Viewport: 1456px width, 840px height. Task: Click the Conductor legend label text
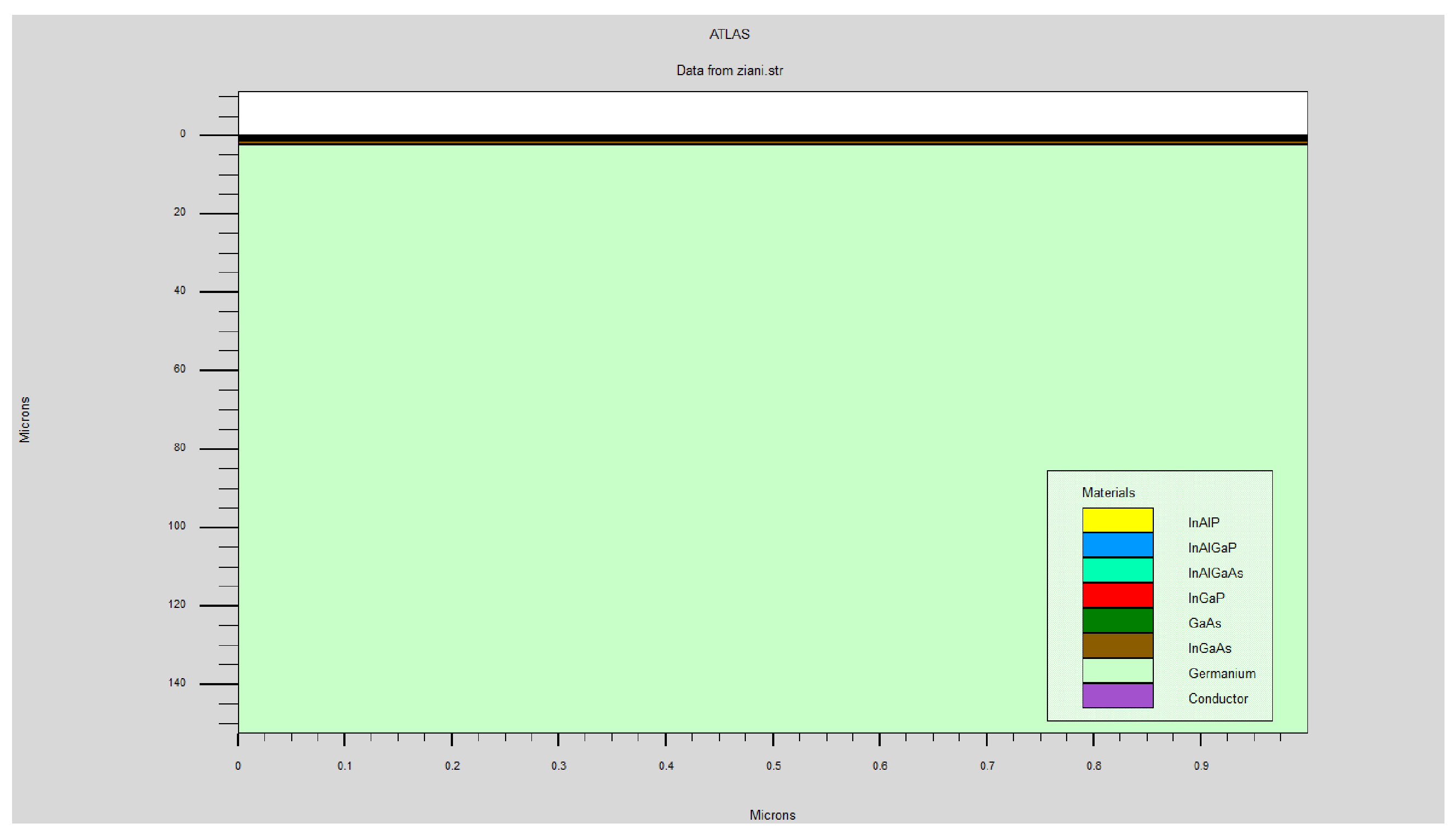pyautogui.click(x=1217, y=698)
